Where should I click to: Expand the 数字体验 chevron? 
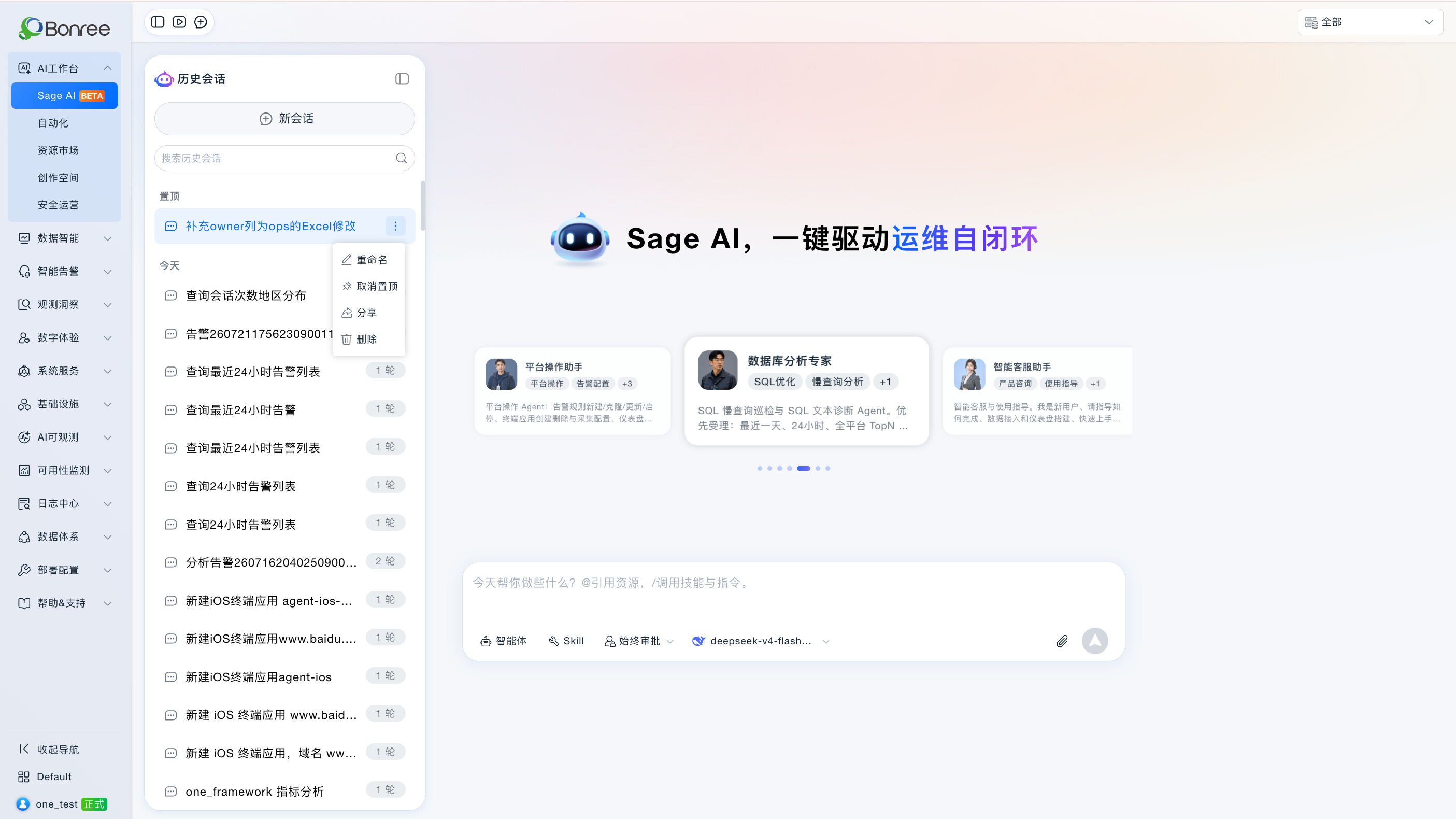[107, 337]
